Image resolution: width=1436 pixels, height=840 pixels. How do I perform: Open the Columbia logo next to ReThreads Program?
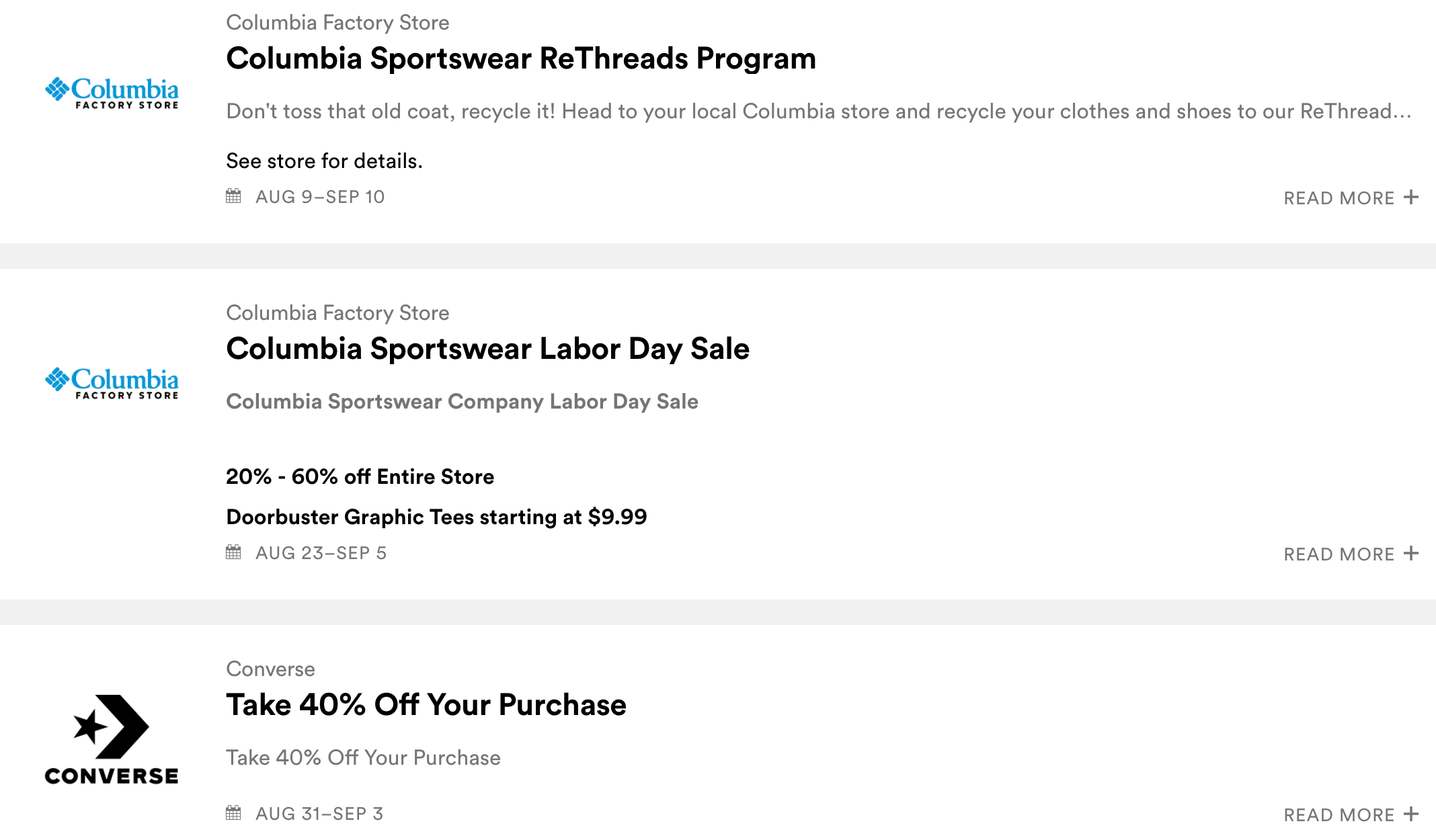click(x=112, y=93)
